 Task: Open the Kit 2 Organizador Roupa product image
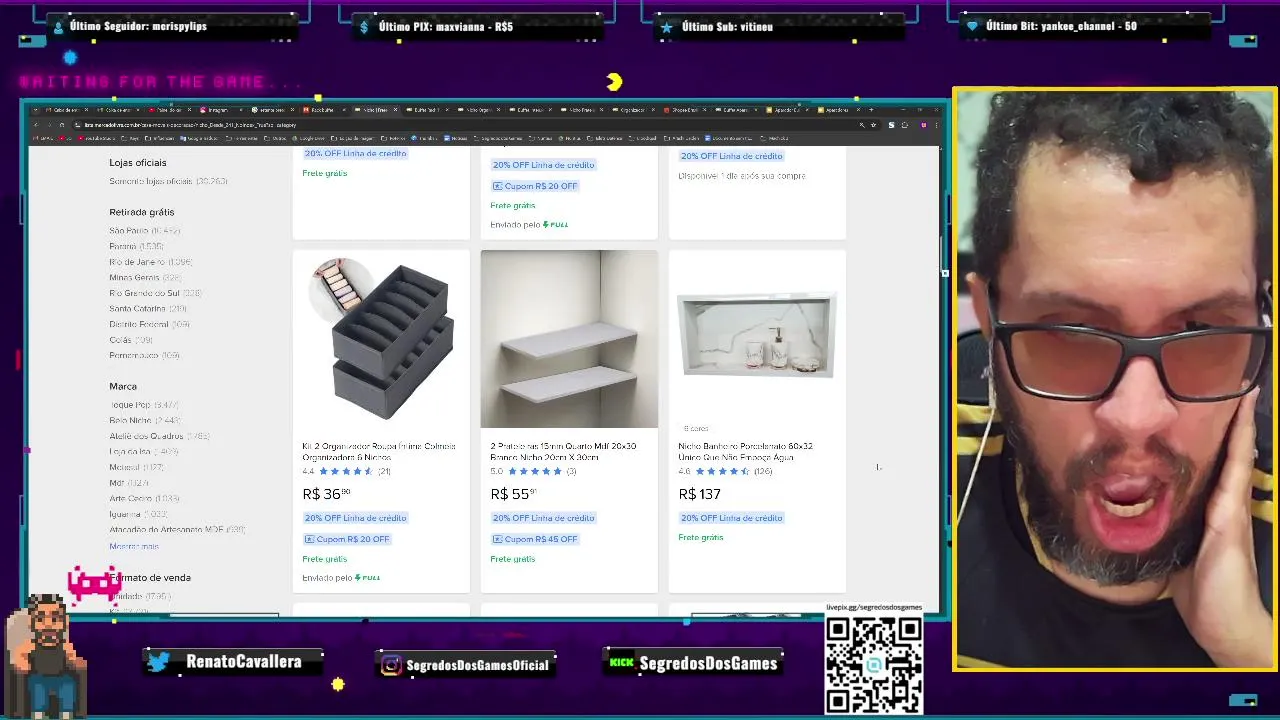[x=381, y=339]
